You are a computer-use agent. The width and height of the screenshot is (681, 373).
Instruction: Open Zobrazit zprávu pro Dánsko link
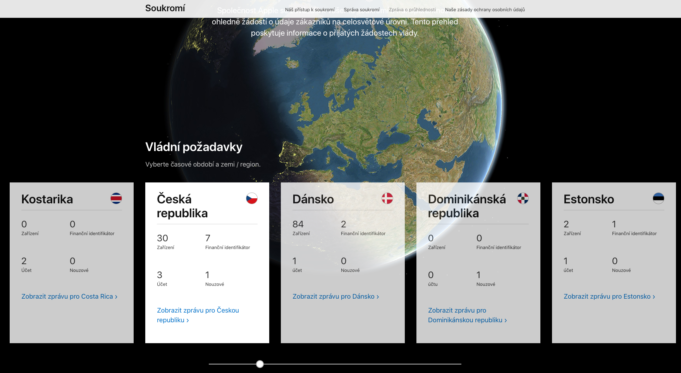pyautogui.click(x=336, y=297)
